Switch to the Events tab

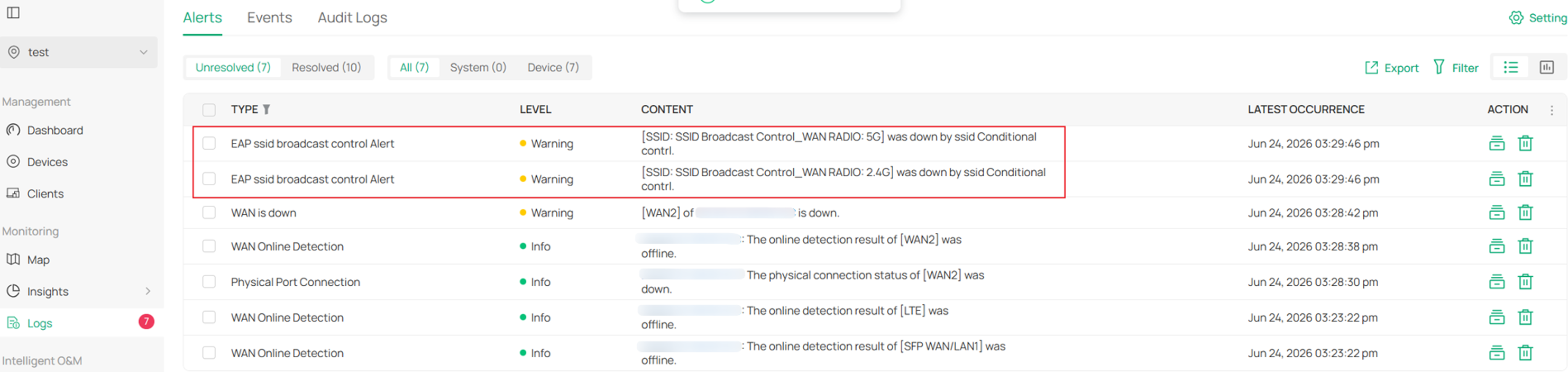point(270,17)
